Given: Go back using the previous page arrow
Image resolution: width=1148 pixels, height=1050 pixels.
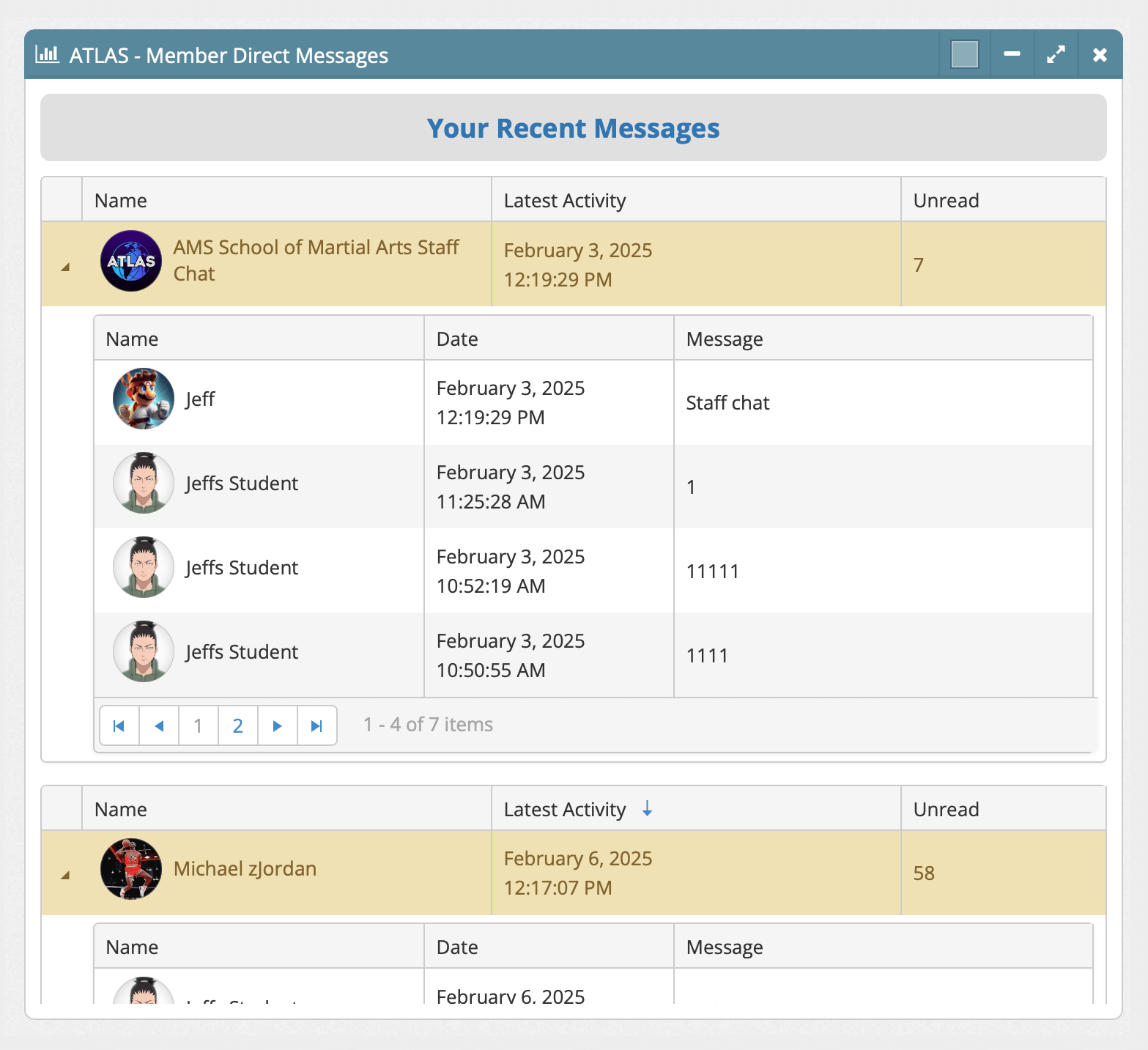Looking at the screenshot, I should [158, 725].
